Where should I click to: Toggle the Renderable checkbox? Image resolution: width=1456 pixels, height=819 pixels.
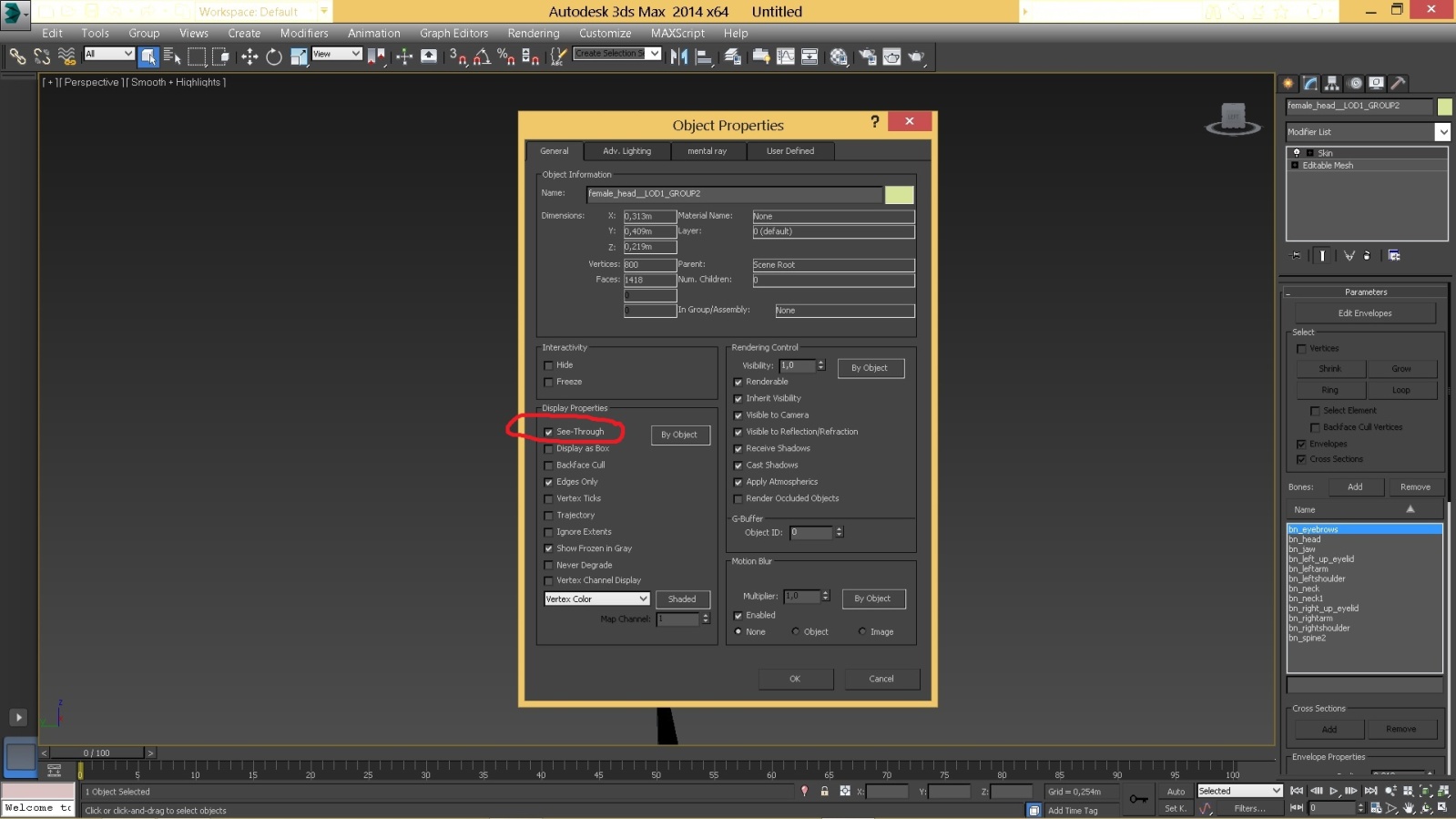click(x=738, y=383)
